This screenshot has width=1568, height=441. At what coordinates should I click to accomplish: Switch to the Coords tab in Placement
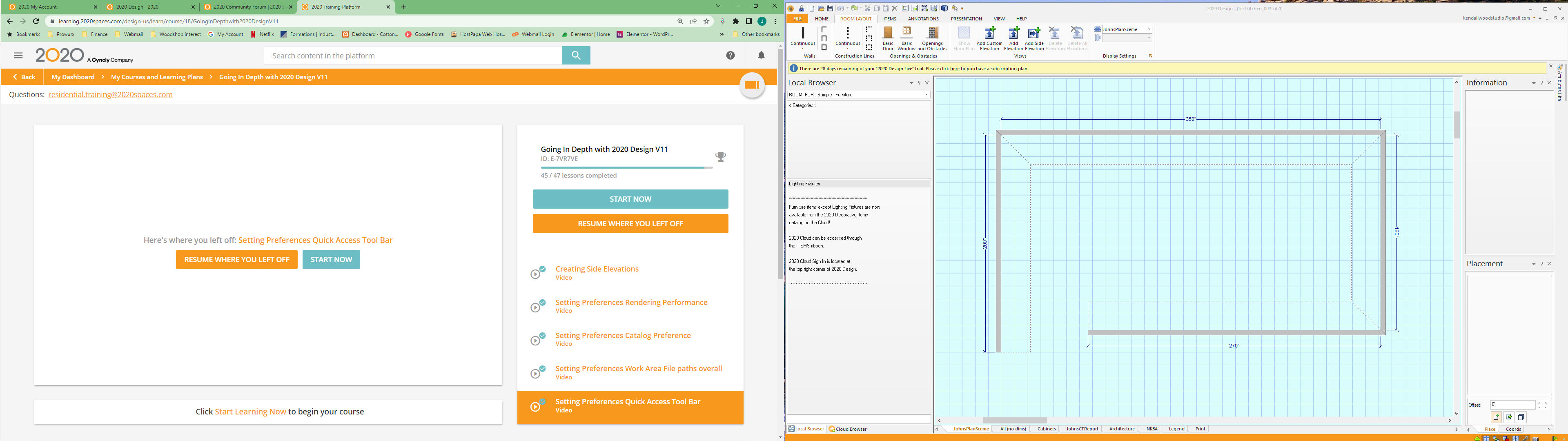1513,430
